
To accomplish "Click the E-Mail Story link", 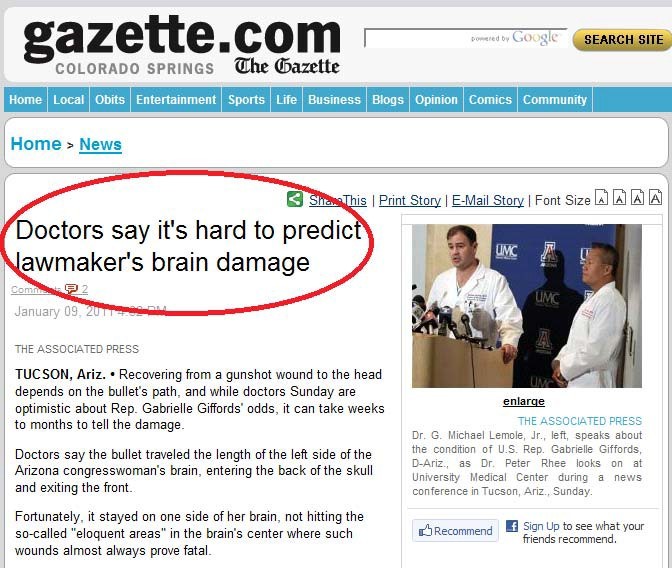I will tap(488, 200).
